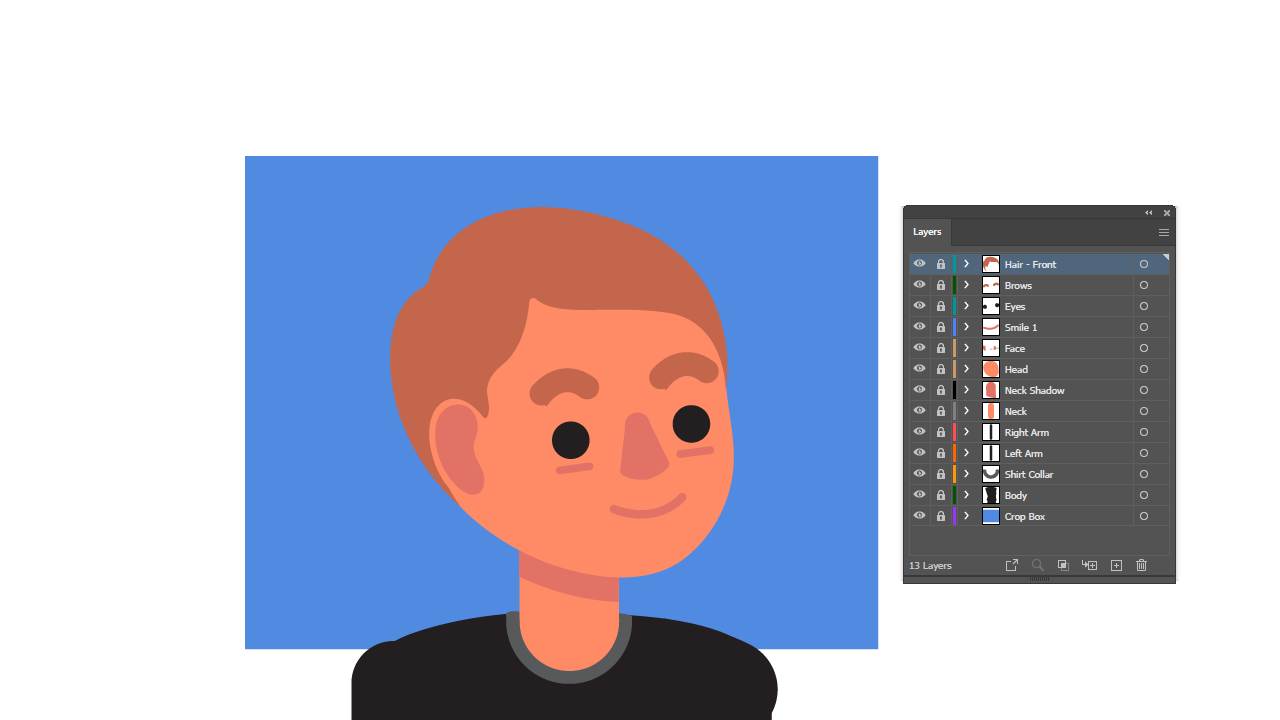This screenshot has height=720, width=1280.
Task: Hide the Crop Box layer
Action: pyautogui.click(x=919, y=516)
